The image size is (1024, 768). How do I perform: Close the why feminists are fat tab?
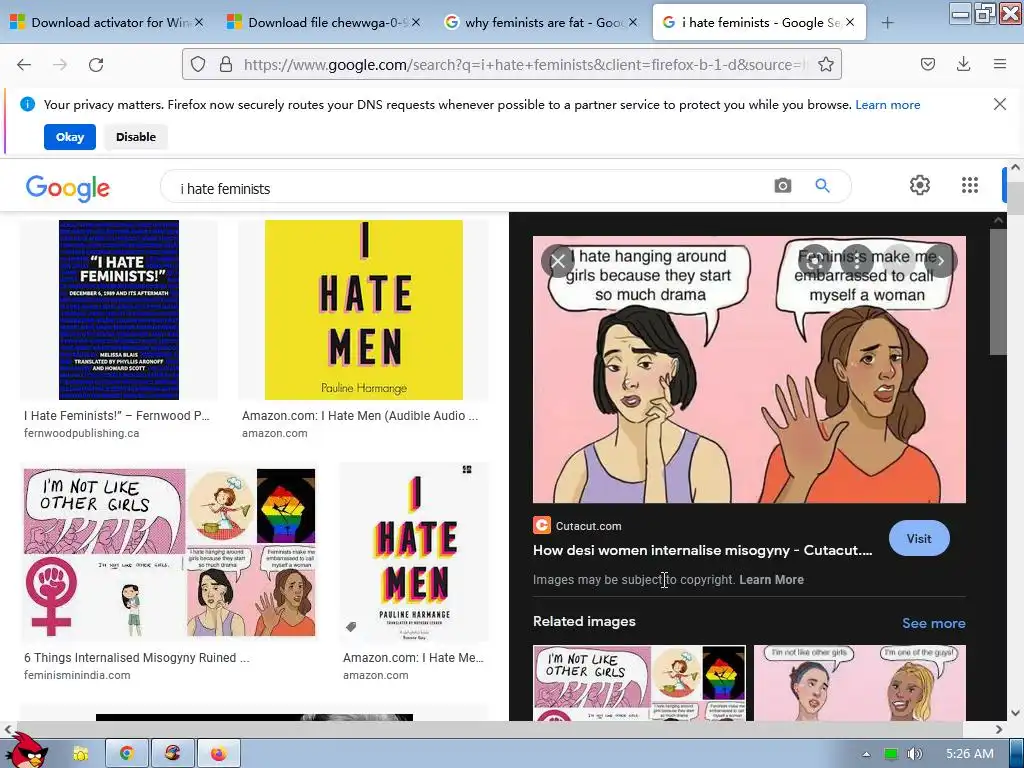tap(633, 22)
